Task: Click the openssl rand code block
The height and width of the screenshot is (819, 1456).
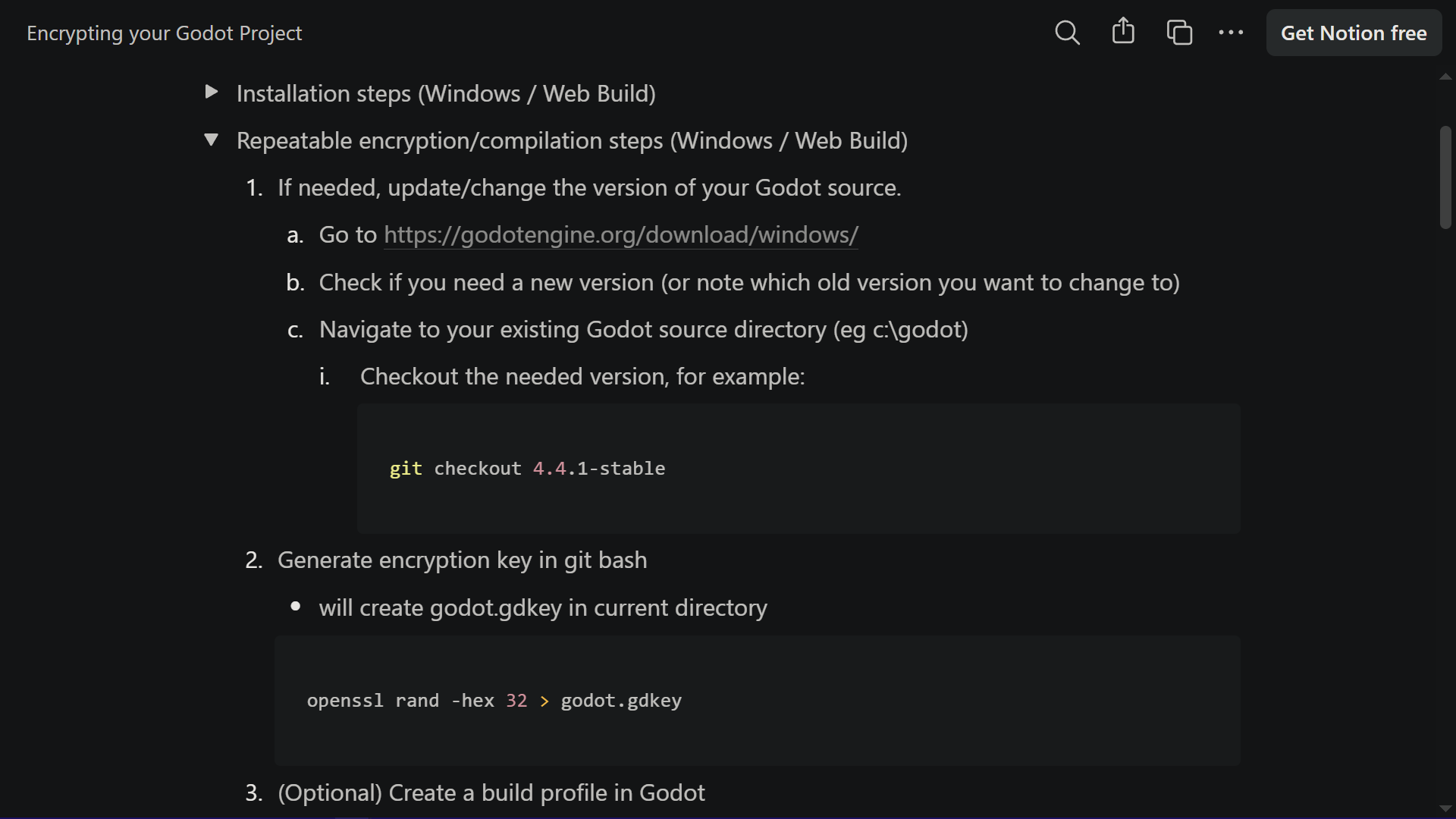Action: [x=758, y=701]
